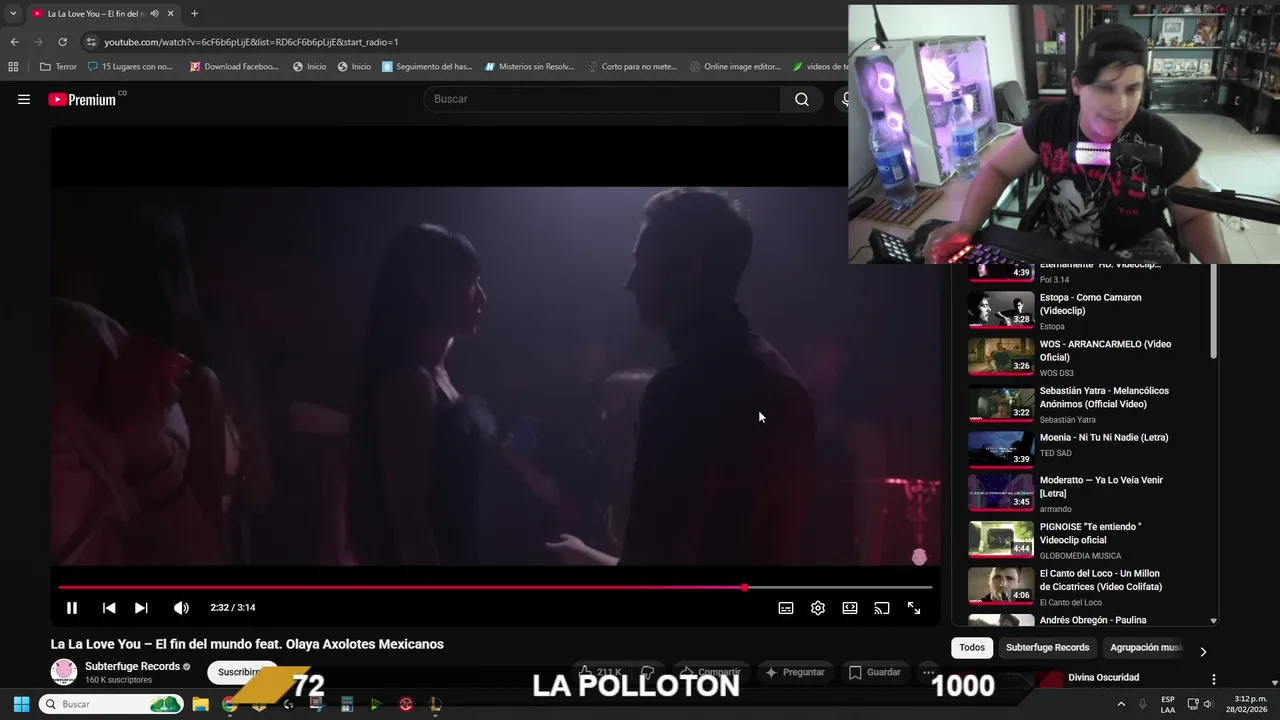
Task: View site information icon in address bar
Action: tap(91, 42)
